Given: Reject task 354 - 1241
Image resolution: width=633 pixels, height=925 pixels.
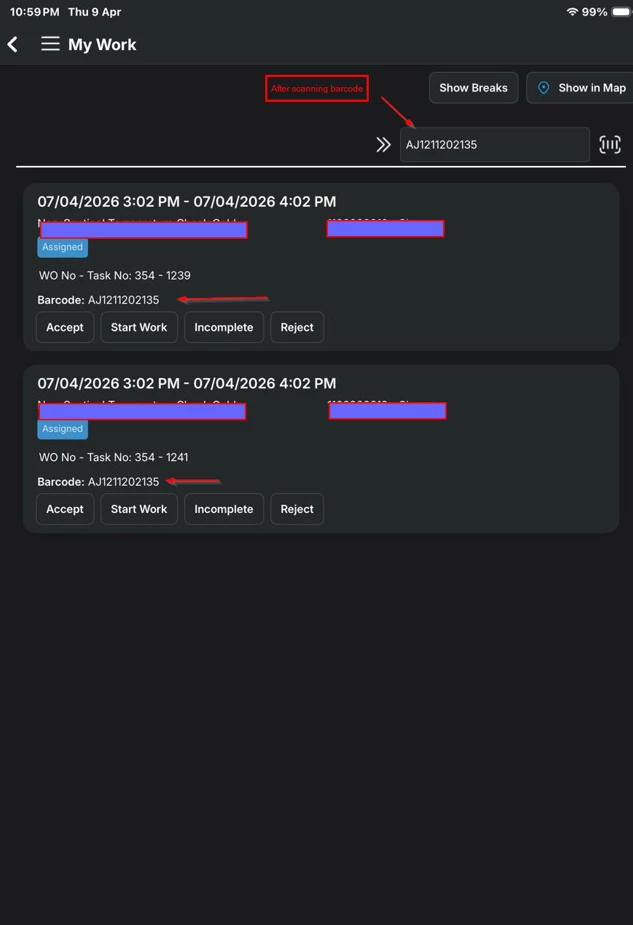Looking at the screenshot, I should point(297,509).
